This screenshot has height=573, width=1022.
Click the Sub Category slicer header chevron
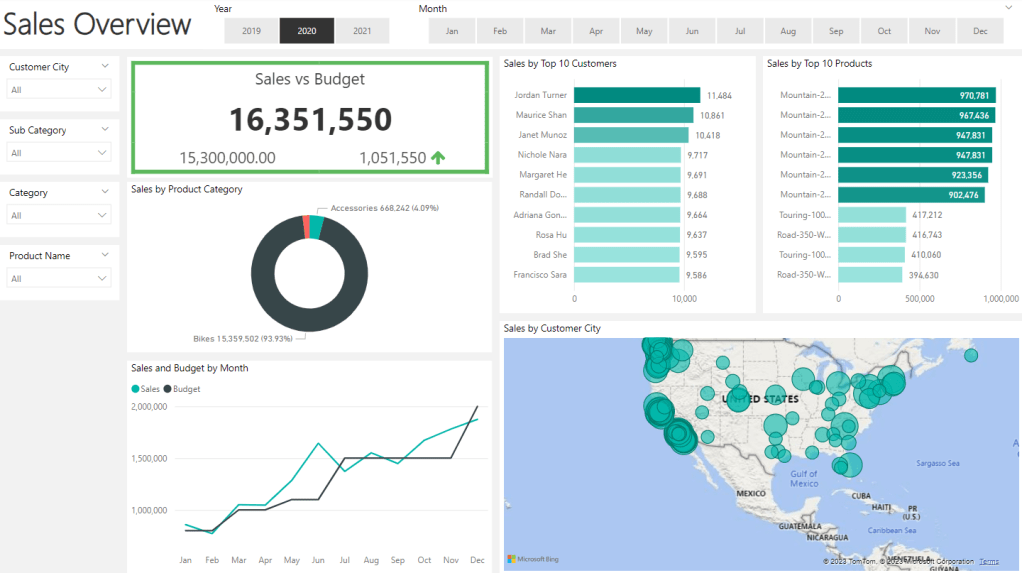tap(105, 130)
